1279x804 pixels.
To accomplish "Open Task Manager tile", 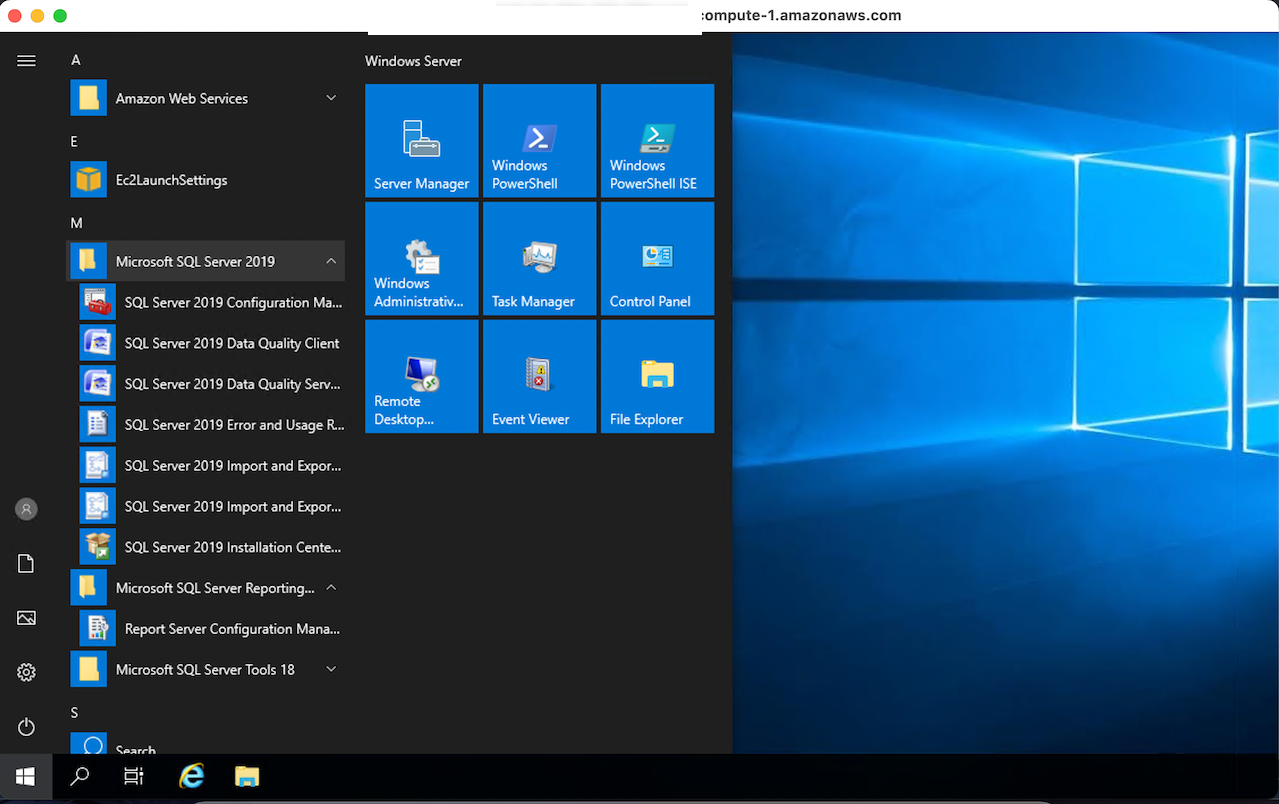I will tap(539, 259).
